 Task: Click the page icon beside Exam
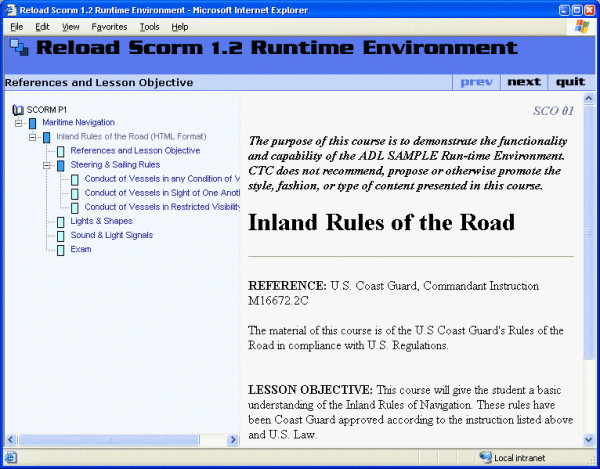(x=60, y=250)
